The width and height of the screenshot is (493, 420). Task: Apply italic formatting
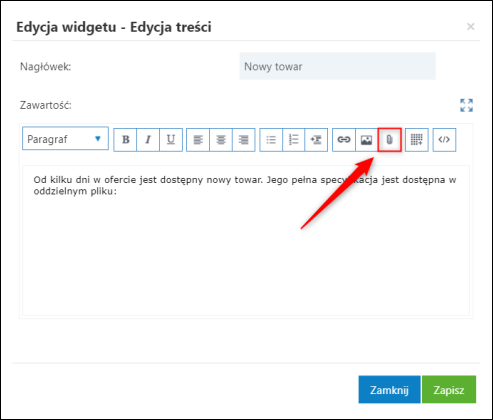(148, 140)
